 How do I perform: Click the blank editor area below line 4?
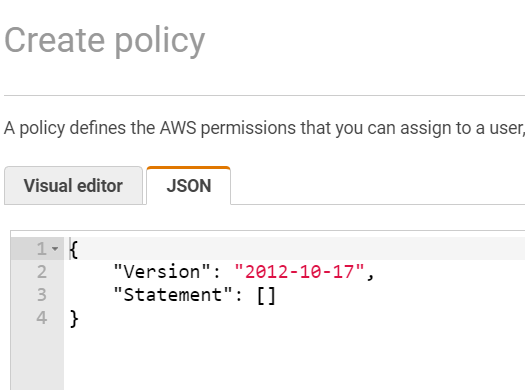coord(295,360)
